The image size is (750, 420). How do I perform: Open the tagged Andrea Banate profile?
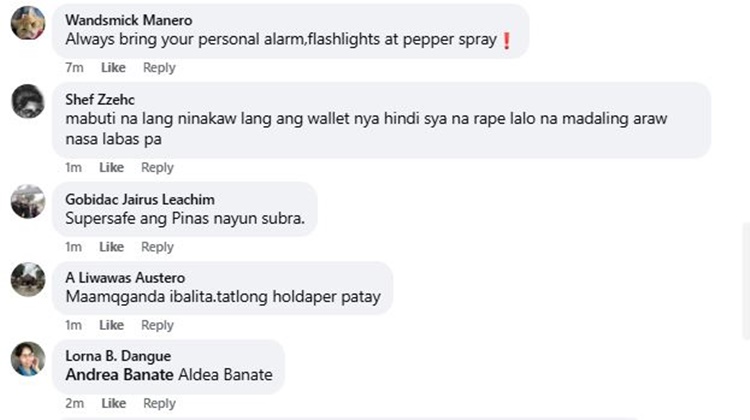click(x=120, y=375)
